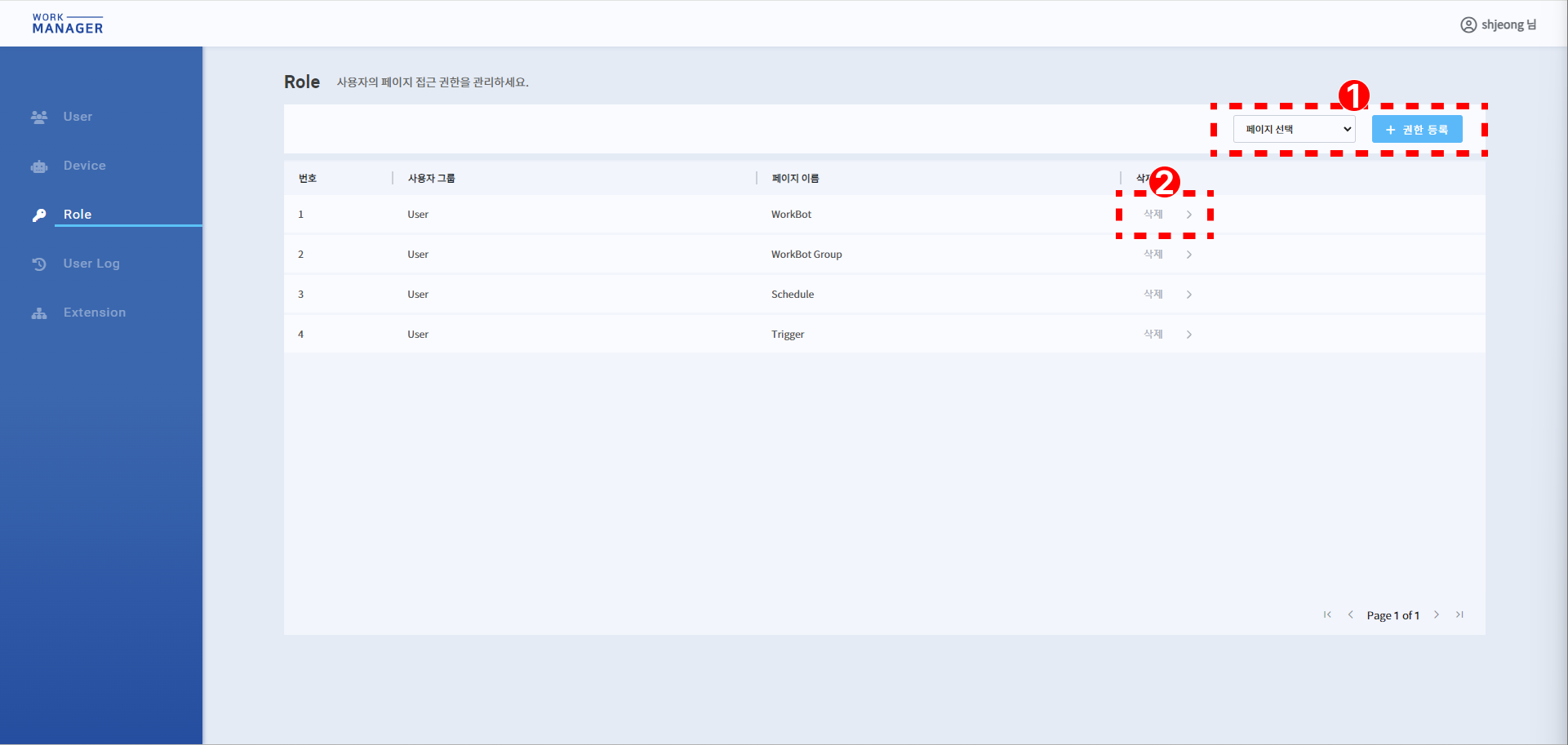The width and height of the screenshot is (1568, 745).
Task: Click User group cell in row 4
Action: pos(418,335)
